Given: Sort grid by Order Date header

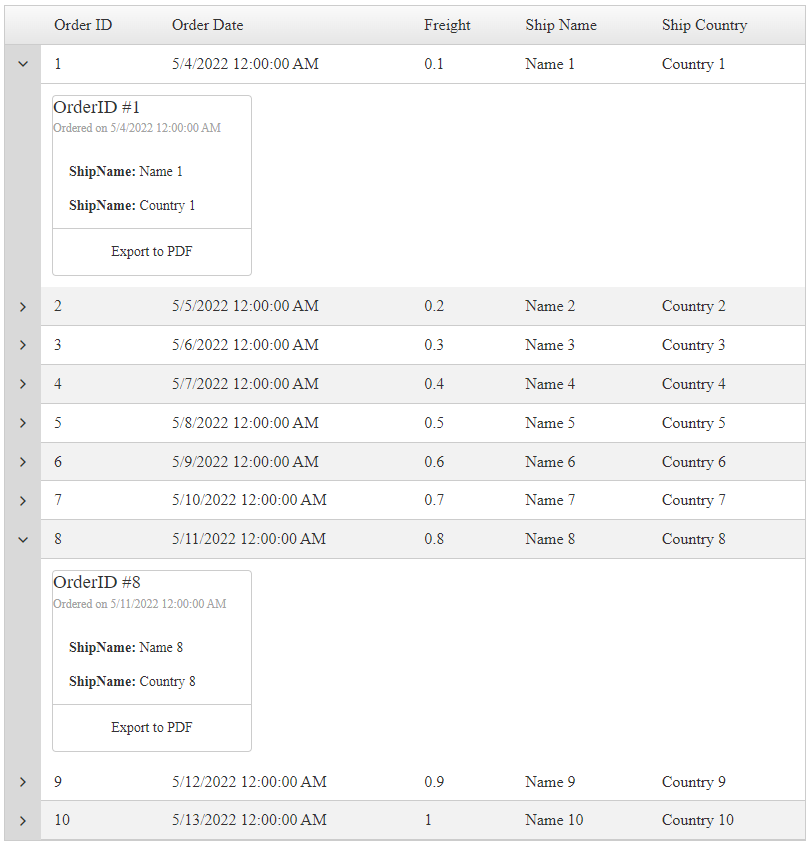Looking at the screenshot, I should [207, 25].
